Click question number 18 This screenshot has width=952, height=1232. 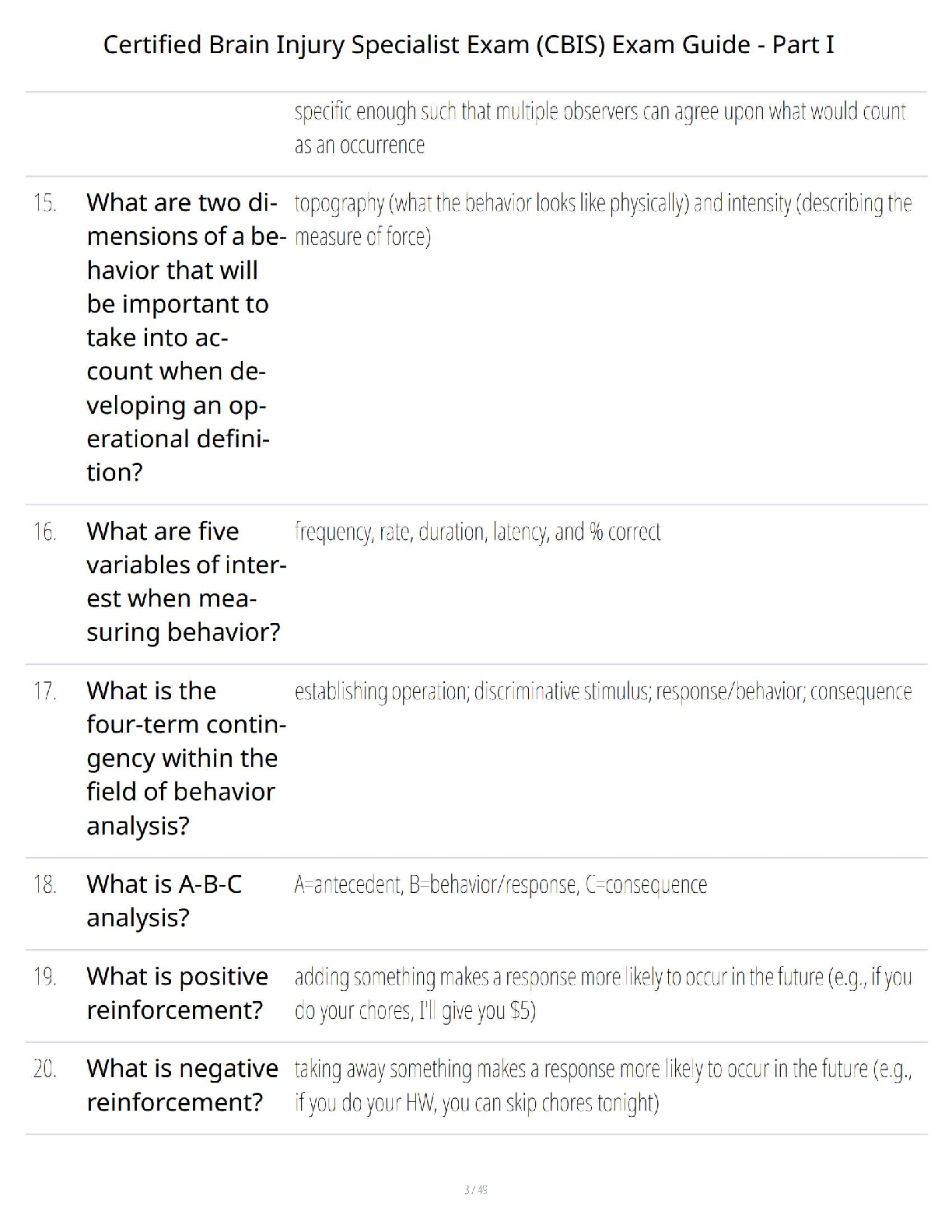pos(45,885)
